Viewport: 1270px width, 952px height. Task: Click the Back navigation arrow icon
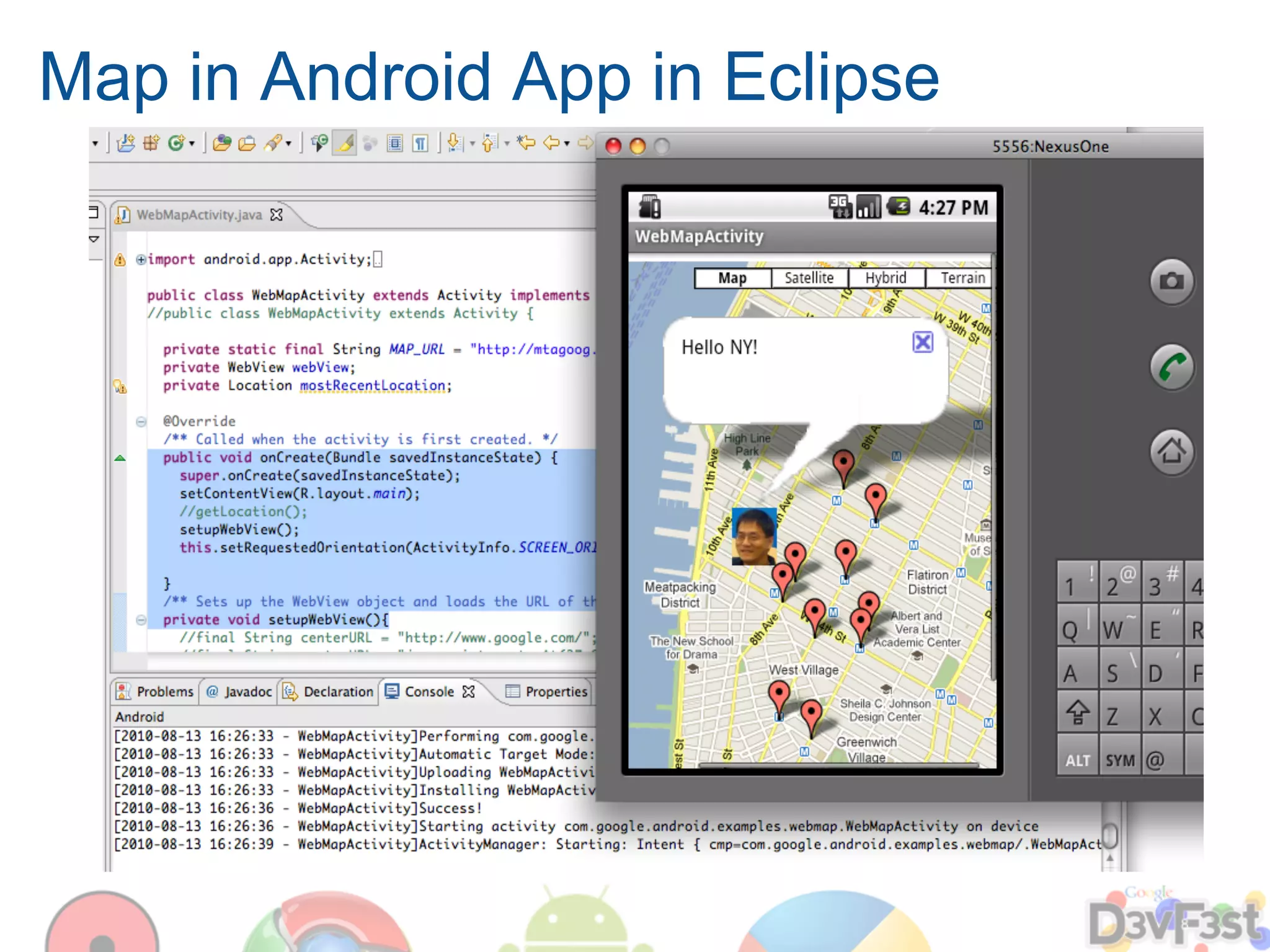(551, 143)
